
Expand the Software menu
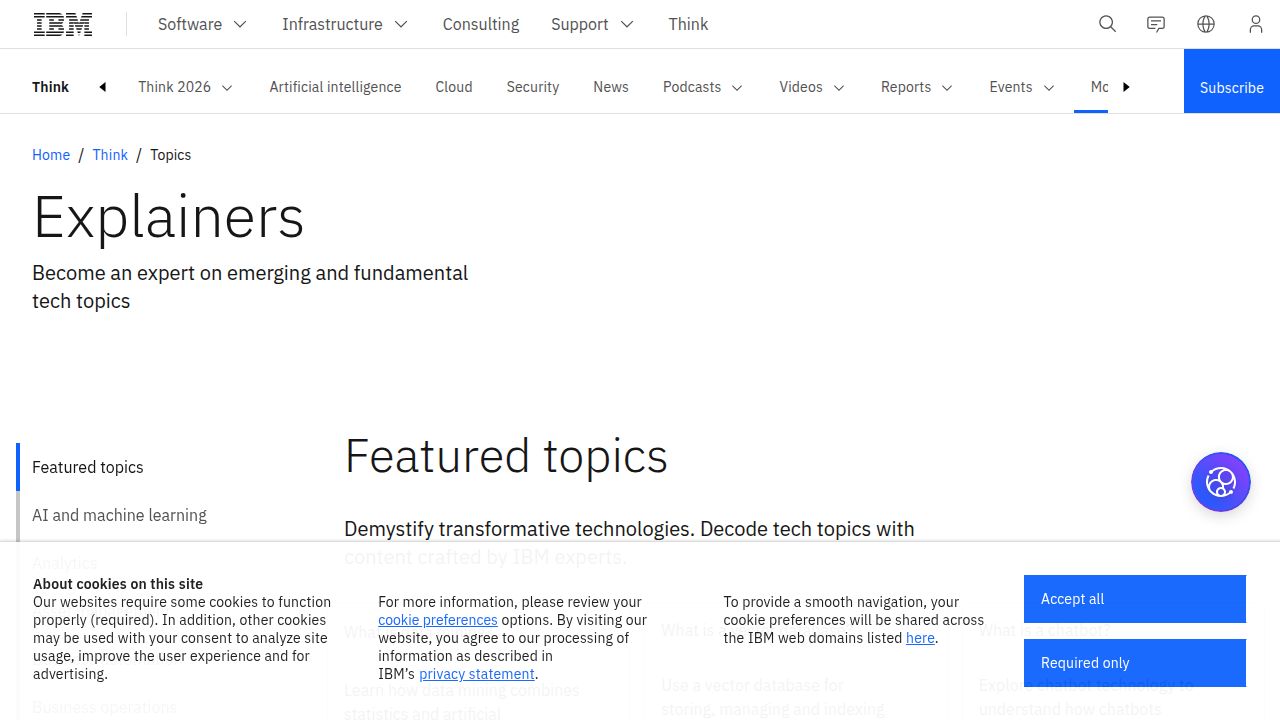click(202, 24)
